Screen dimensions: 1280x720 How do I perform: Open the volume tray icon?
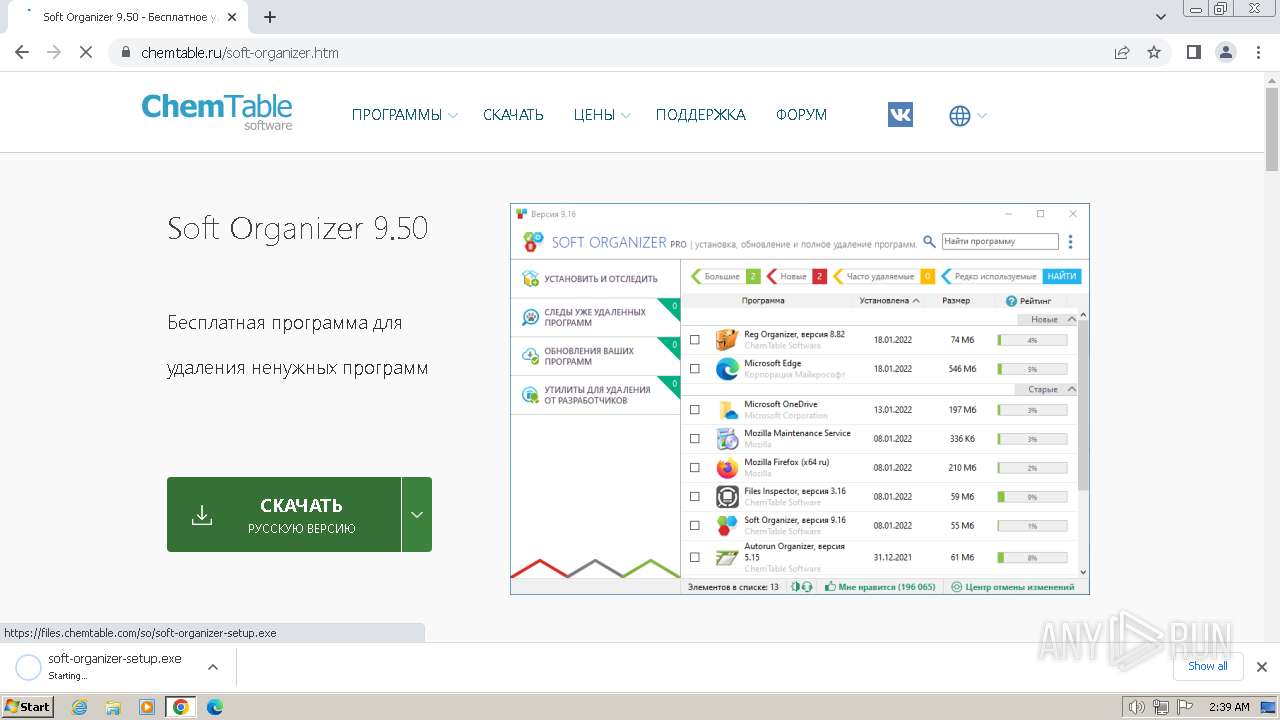click(x=1136, y=707)
